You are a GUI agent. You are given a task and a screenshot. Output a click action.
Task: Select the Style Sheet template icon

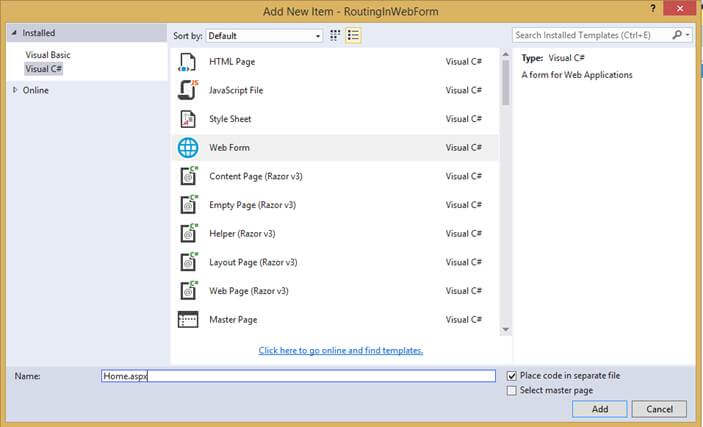[187, 119]
